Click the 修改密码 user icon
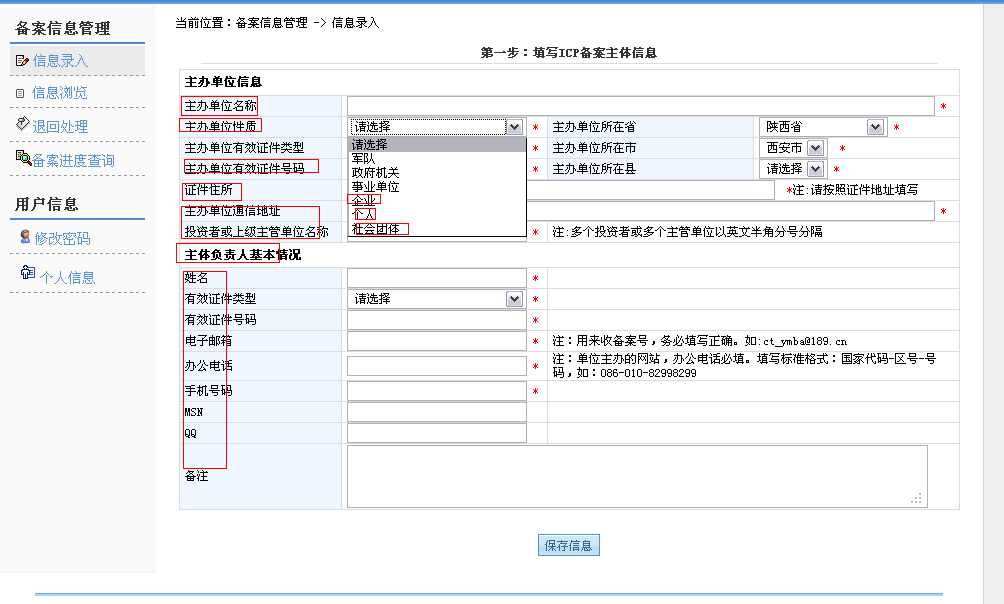This screenshot has height=604, width=1004. tap(25, 237)
